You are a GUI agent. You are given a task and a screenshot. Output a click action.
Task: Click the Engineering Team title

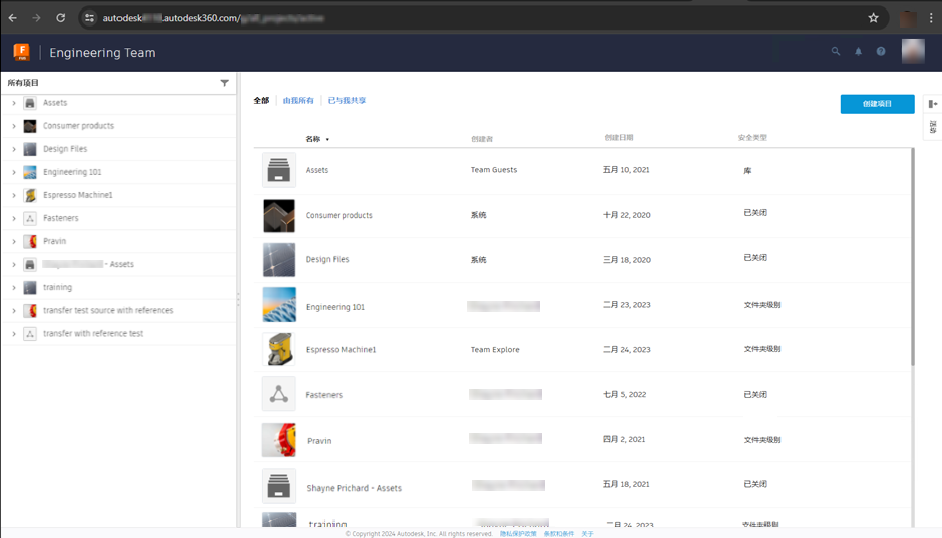click(x=102, y=53)
